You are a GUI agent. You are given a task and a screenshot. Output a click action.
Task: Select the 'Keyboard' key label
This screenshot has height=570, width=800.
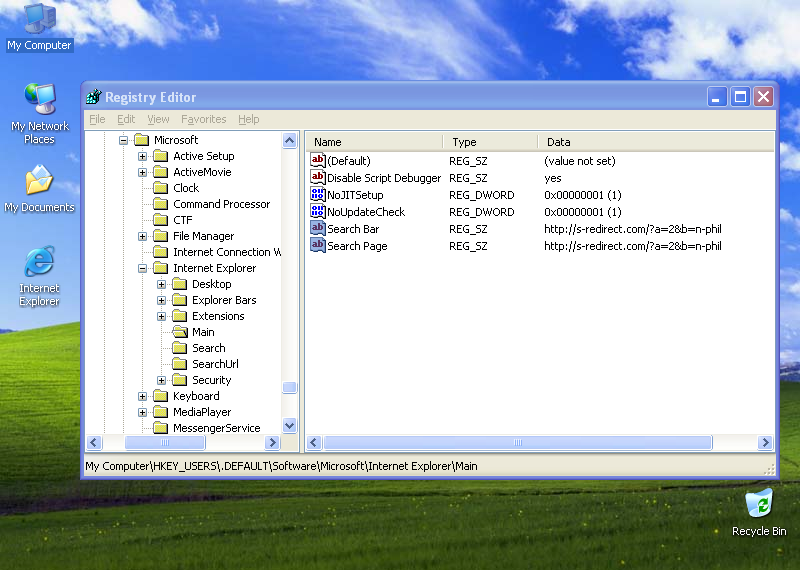click(x=196, y=396)
